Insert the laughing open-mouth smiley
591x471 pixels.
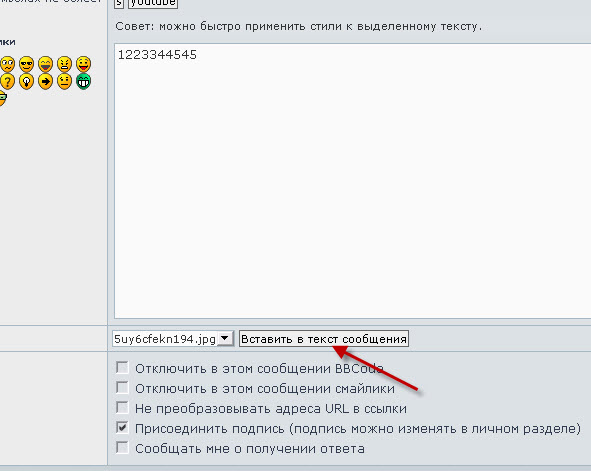pyautogui.click(x=46, y=64)
